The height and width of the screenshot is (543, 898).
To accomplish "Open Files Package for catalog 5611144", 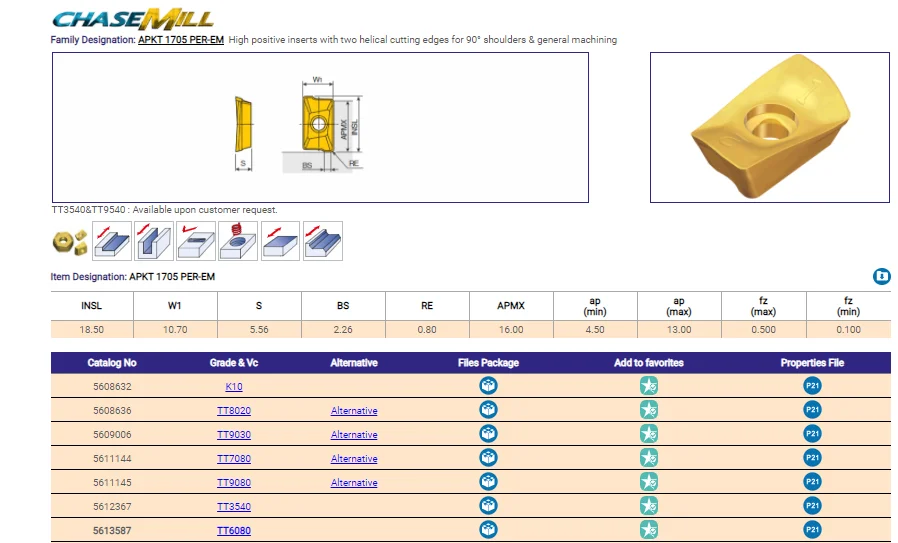I will (x=488, y=458).
